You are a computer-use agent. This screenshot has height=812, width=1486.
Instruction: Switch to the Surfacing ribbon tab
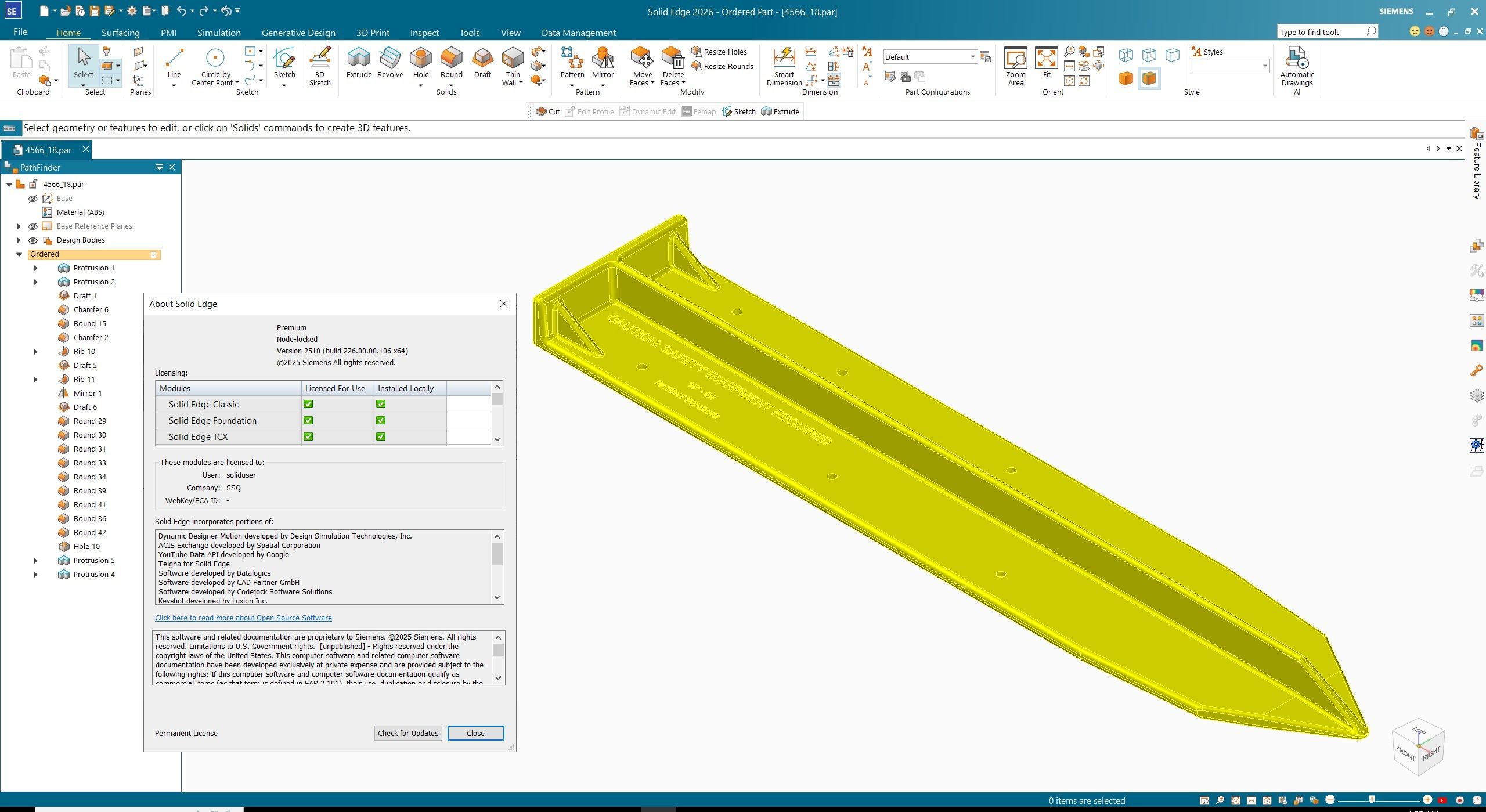(x=120, y=33)
